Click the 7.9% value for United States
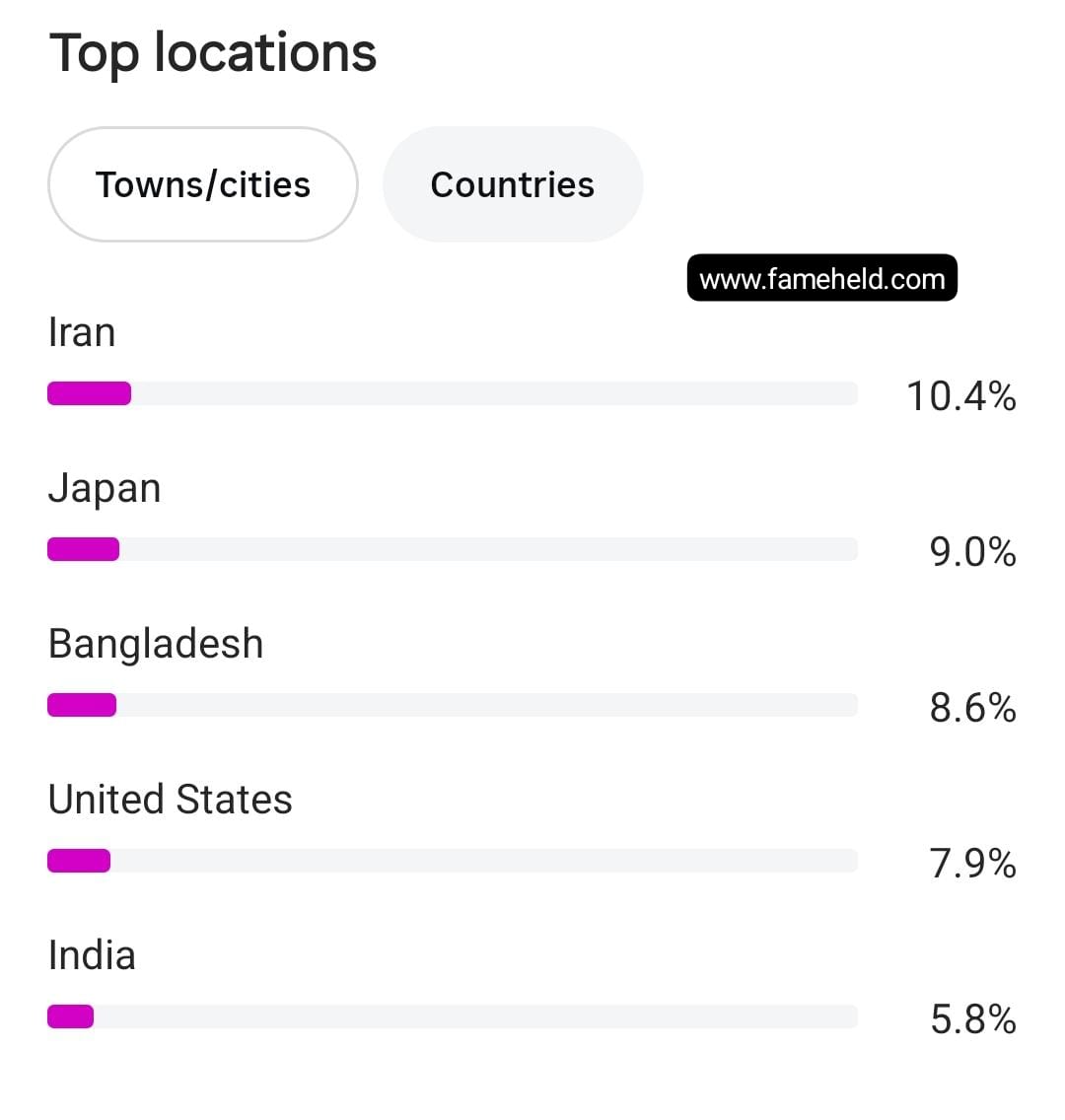This screenshot has width=1065, height=1120. click(x=973, y=863)
